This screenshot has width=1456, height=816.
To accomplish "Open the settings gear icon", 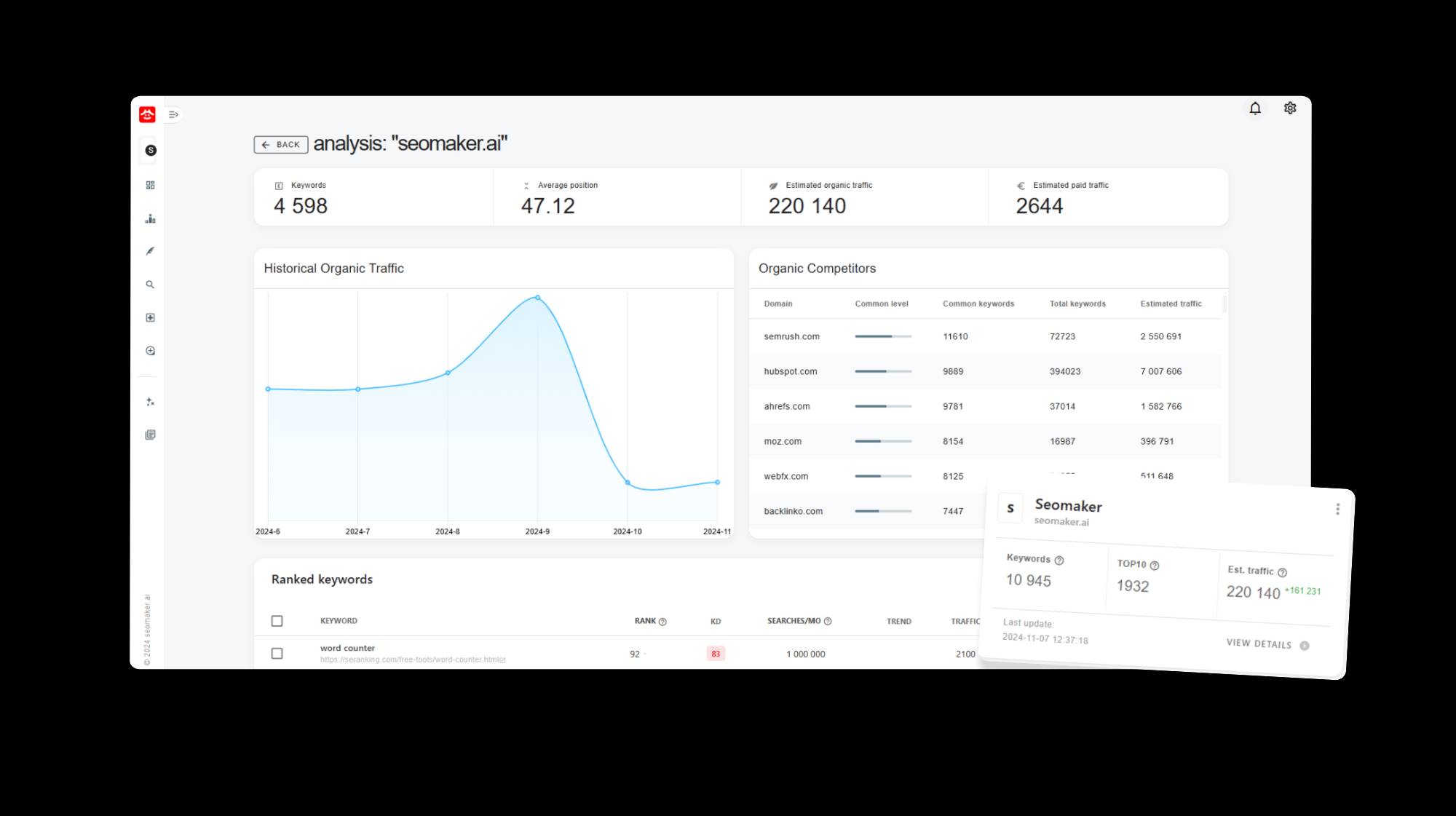I will (1290, 108).
